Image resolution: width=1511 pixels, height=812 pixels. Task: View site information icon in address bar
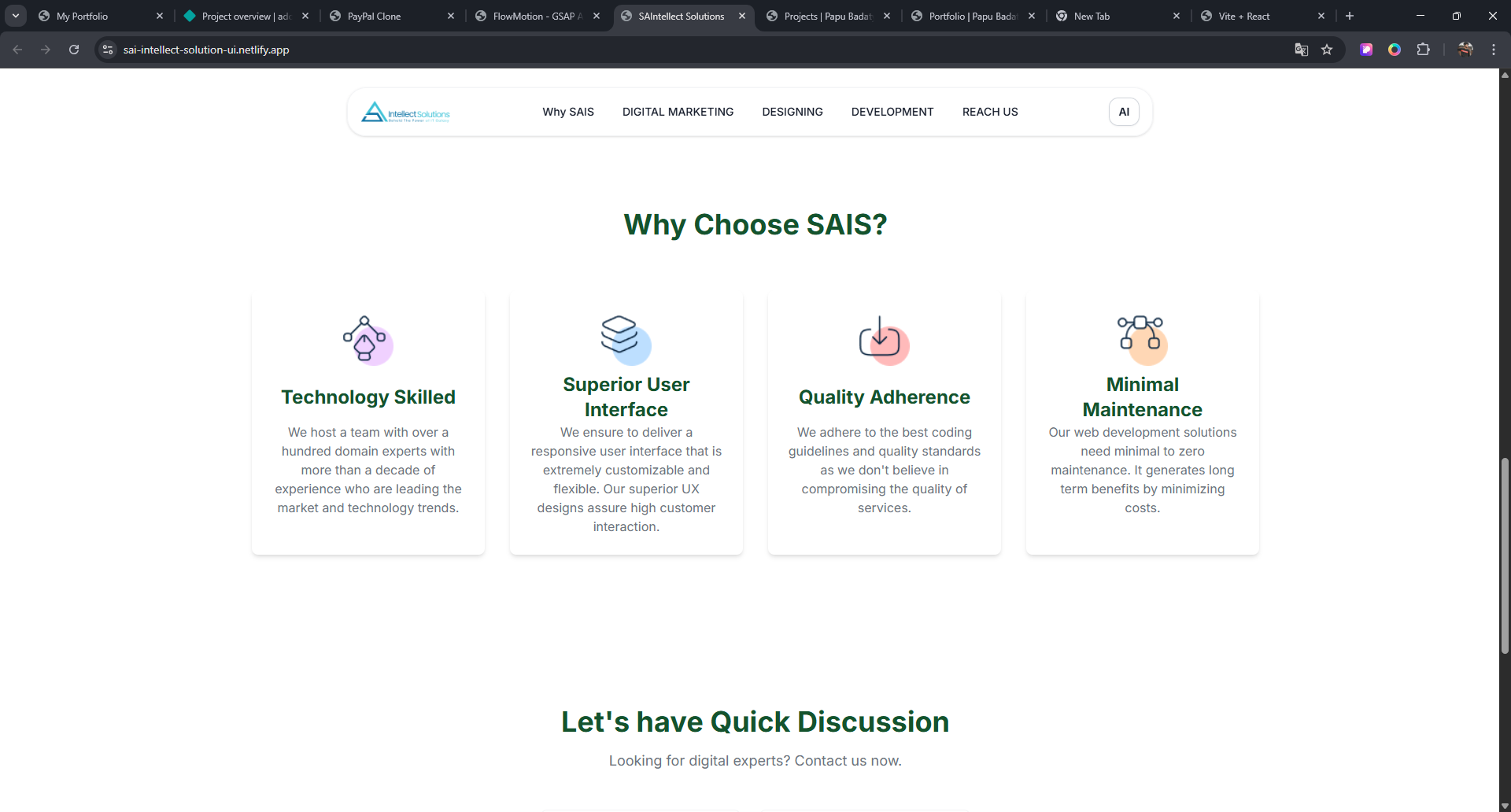109,50
